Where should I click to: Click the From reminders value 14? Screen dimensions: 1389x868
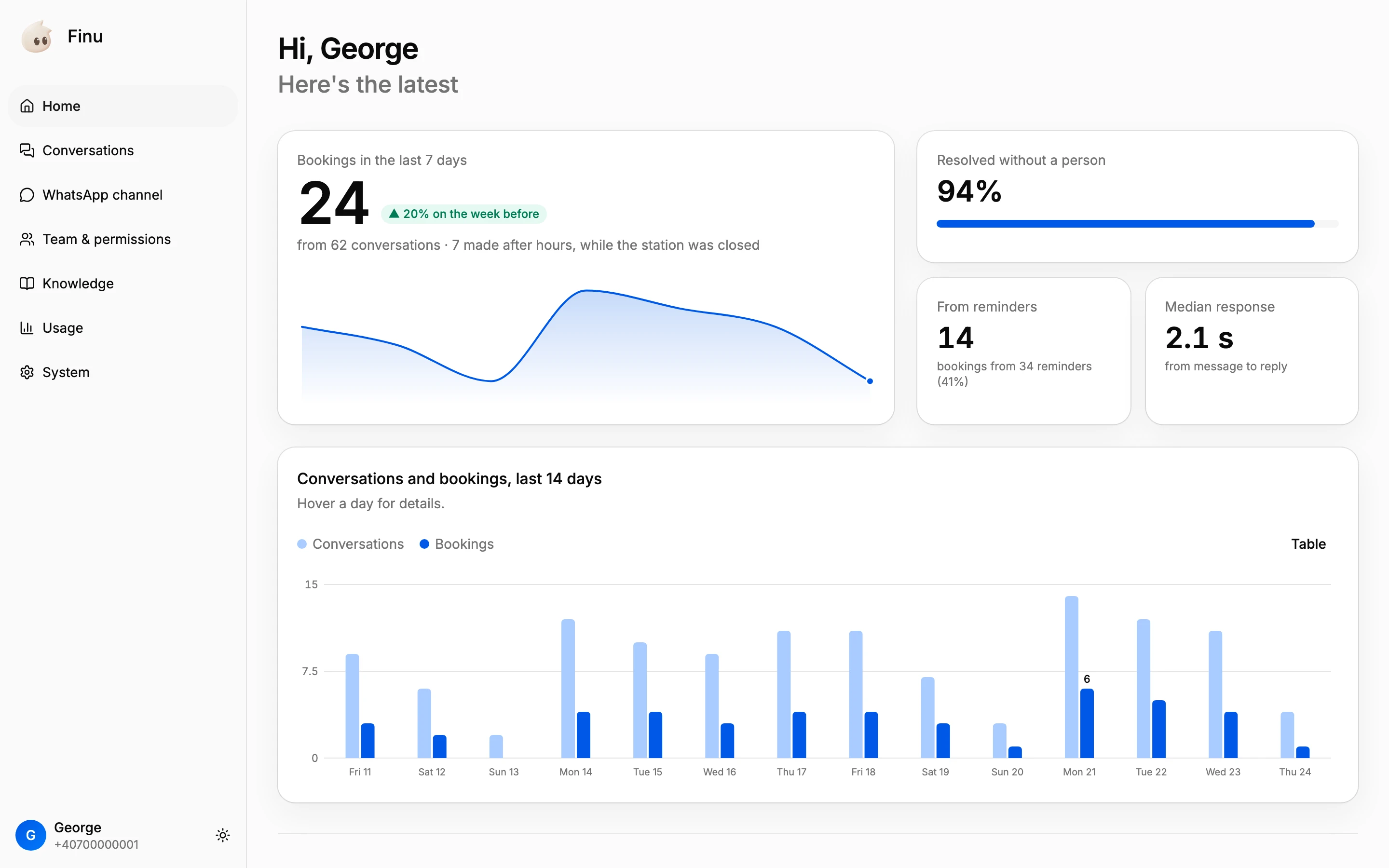(955, 338)
